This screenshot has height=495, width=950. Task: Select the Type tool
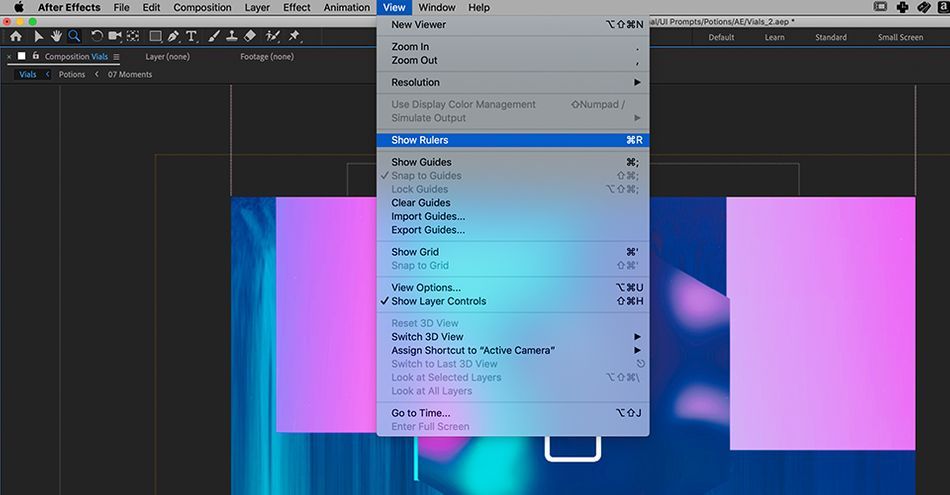(x=191, y=36)
